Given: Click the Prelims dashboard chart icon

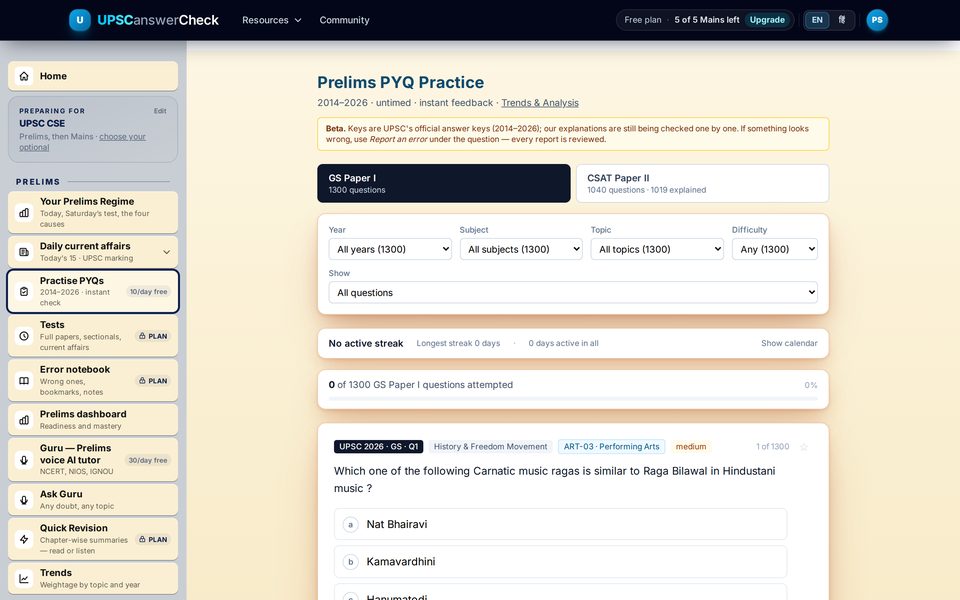Looking at the screenshot, I should (x=24, y=419).
